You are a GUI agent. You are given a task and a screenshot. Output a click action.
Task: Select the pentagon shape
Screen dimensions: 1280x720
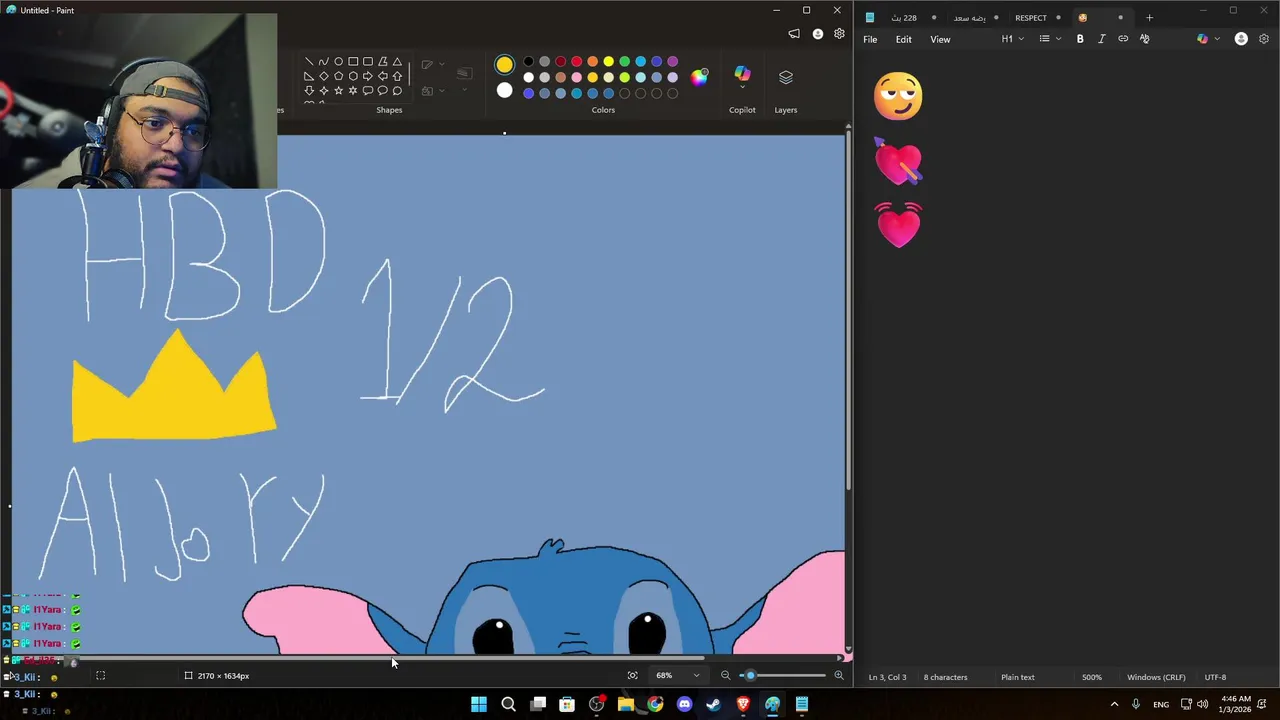[x=338, y=76]
